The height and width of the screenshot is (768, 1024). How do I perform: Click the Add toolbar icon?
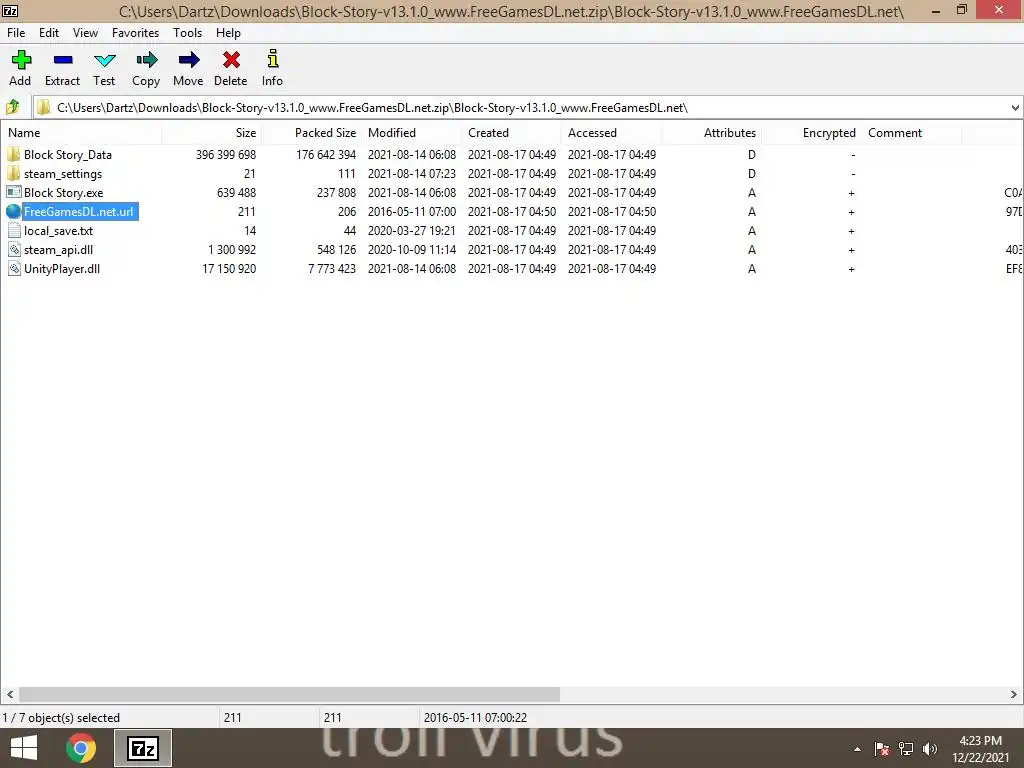pyautogui.click(x=21, y=60)
